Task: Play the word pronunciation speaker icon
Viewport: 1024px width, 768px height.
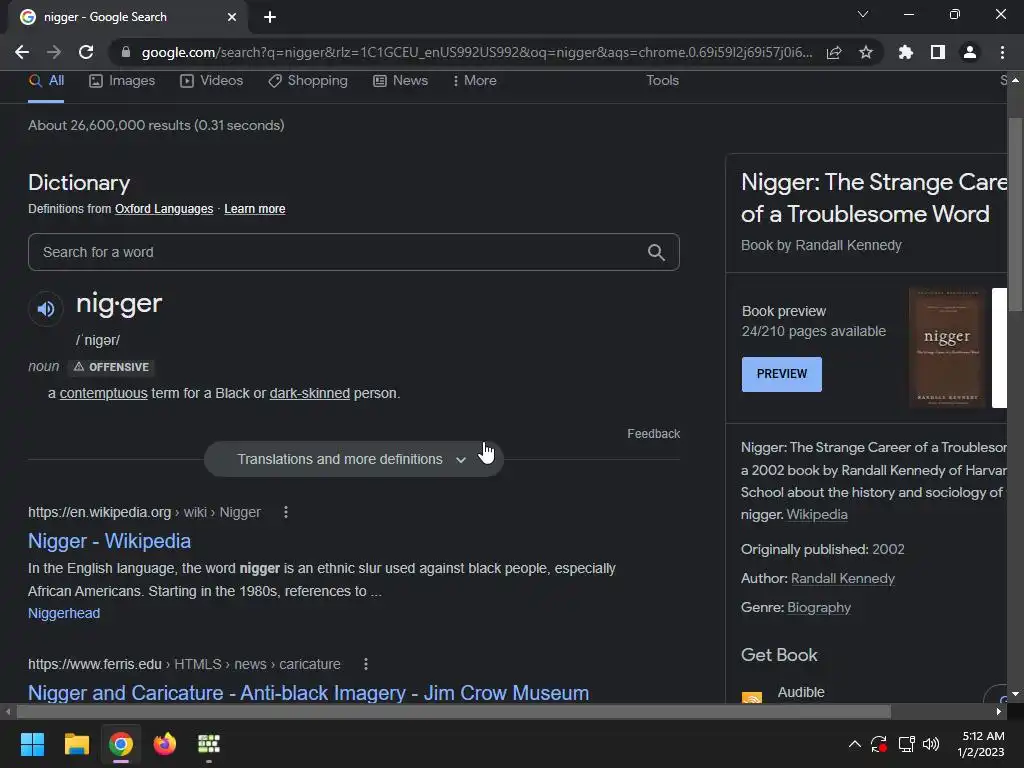Action: click(x=46, y=308)
